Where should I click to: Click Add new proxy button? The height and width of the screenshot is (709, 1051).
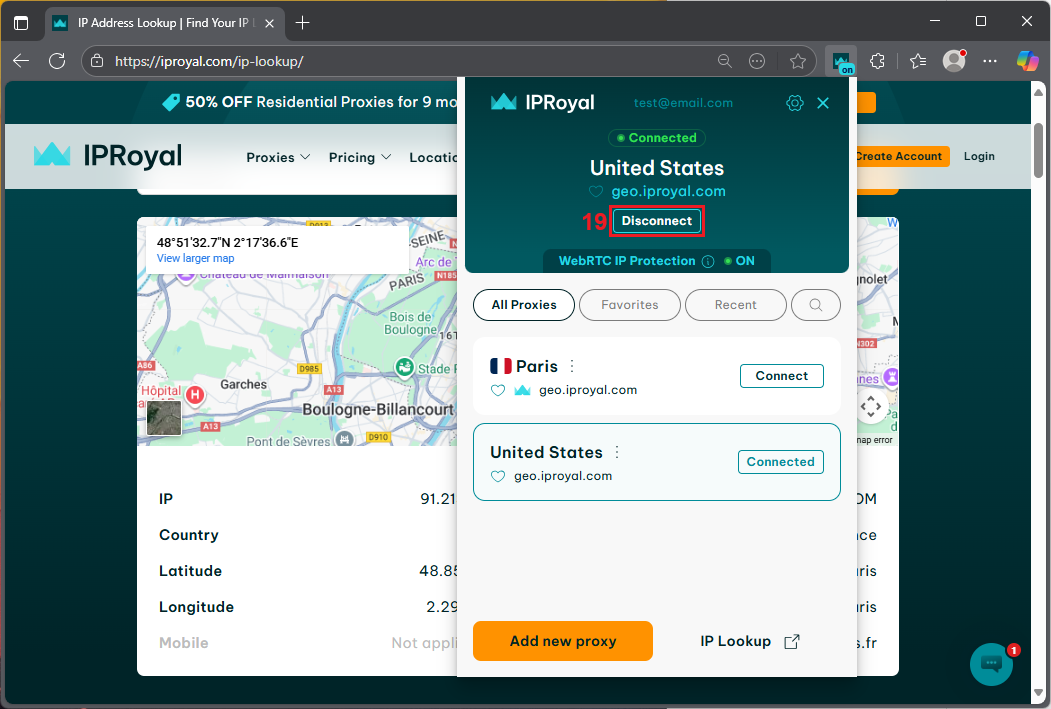[x=562, y=641]
